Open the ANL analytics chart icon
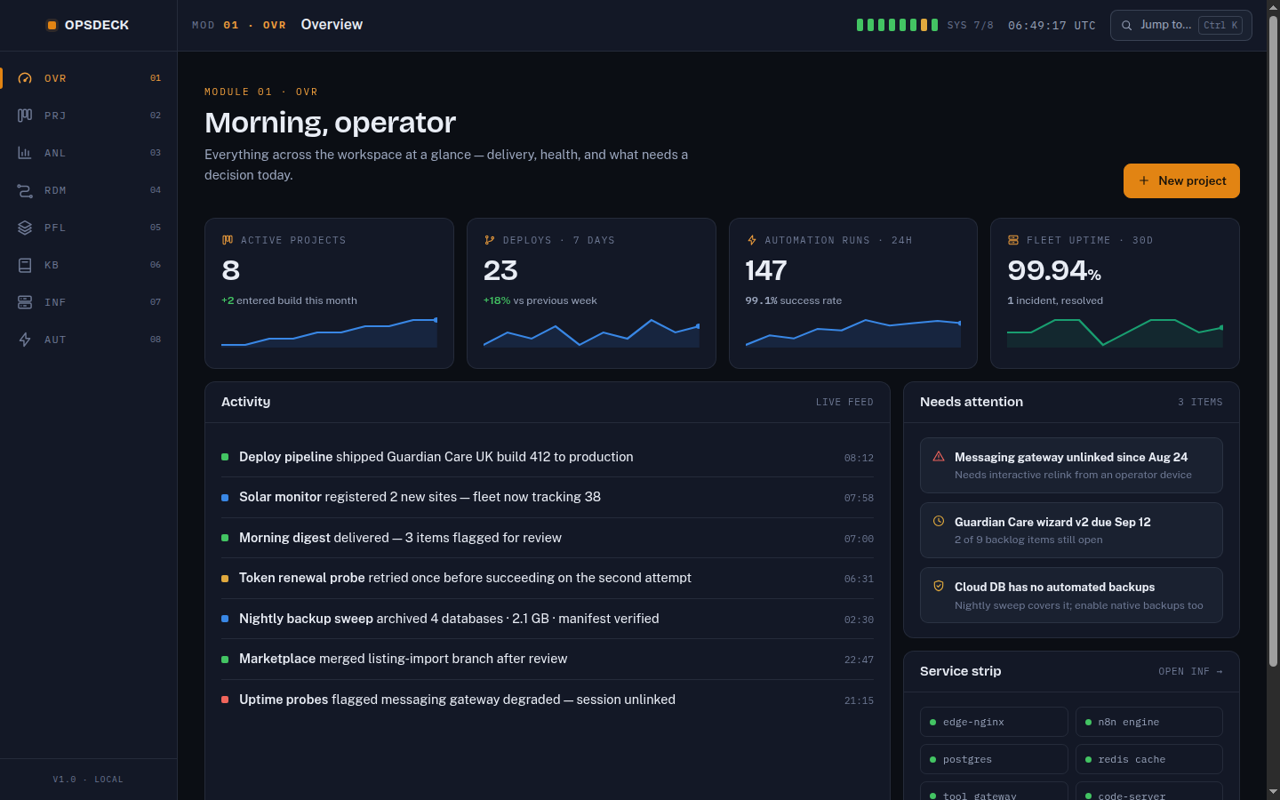 (25, 153)
